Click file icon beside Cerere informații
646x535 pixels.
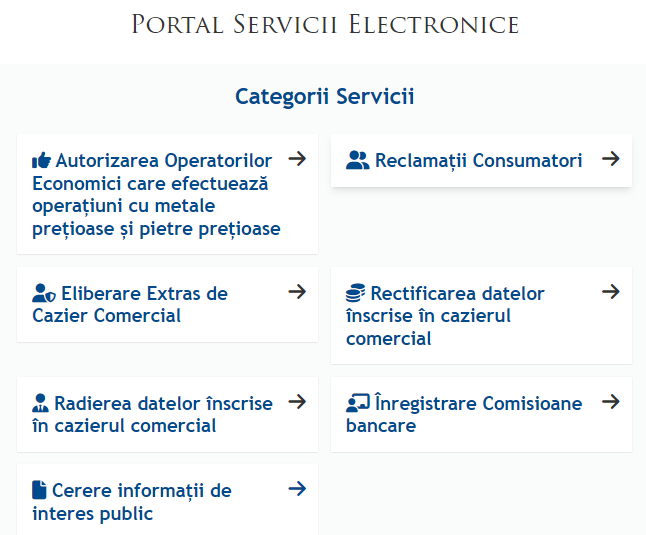[x=39, y=490]
